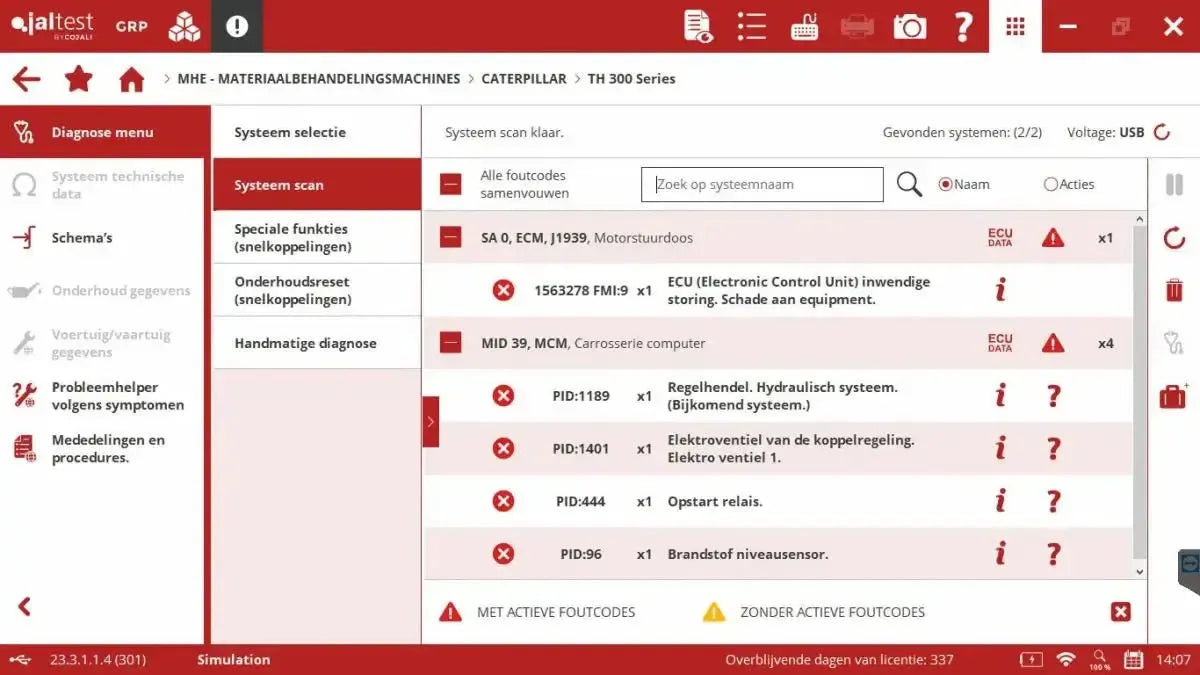Open the virtual keyboard icon

point(804,27)
